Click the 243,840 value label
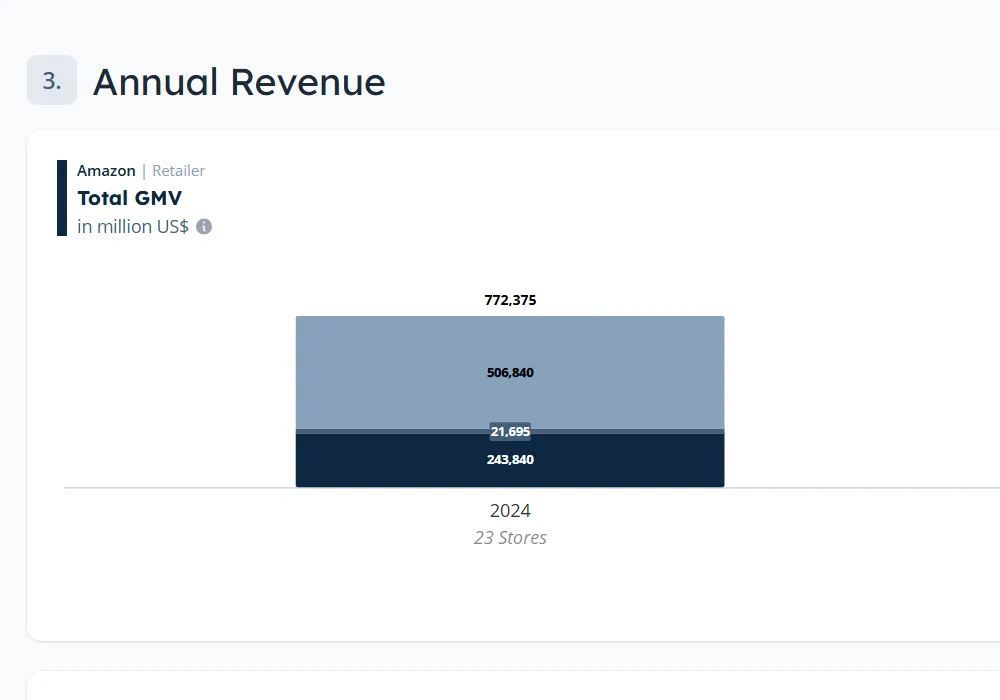 [x=510, y=460]
